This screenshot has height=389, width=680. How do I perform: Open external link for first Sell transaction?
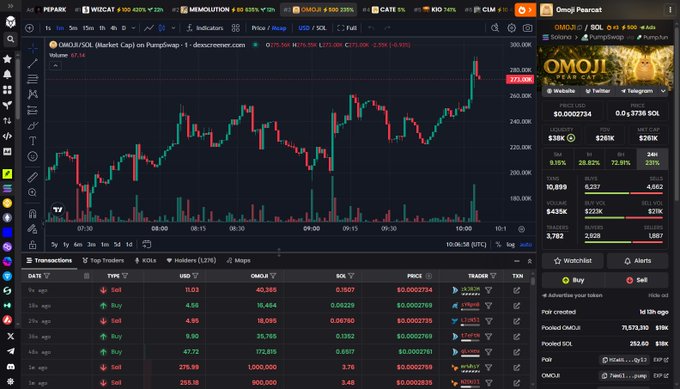point(517,290)
